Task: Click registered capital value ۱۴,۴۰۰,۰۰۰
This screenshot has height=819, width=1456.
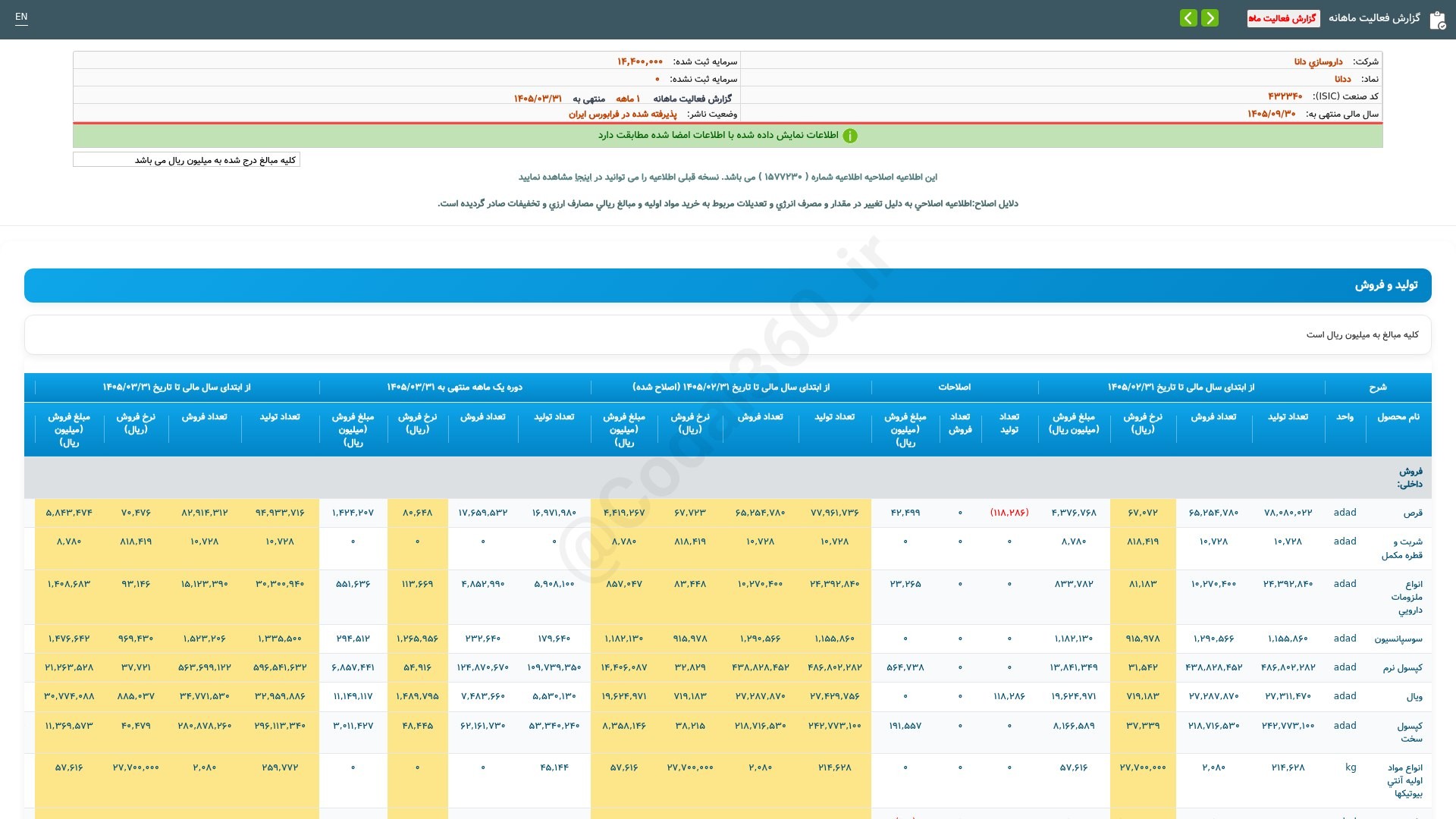Action: [x=639, y=61]
